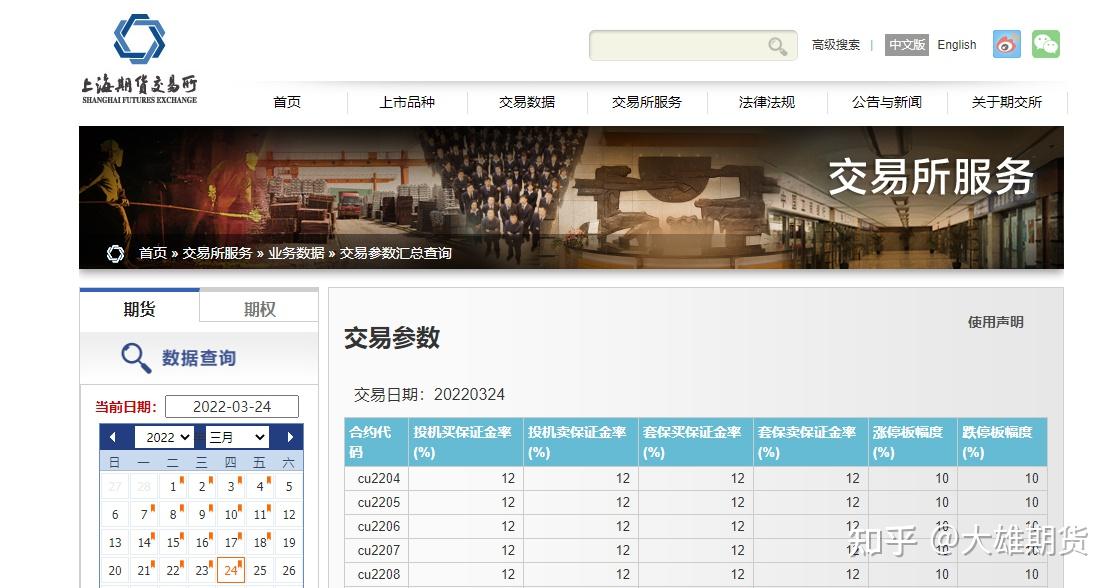Select calendar date 10
Image resolution: width=1118 pixels, height=588 pixels.
click(x=231, y=515)
